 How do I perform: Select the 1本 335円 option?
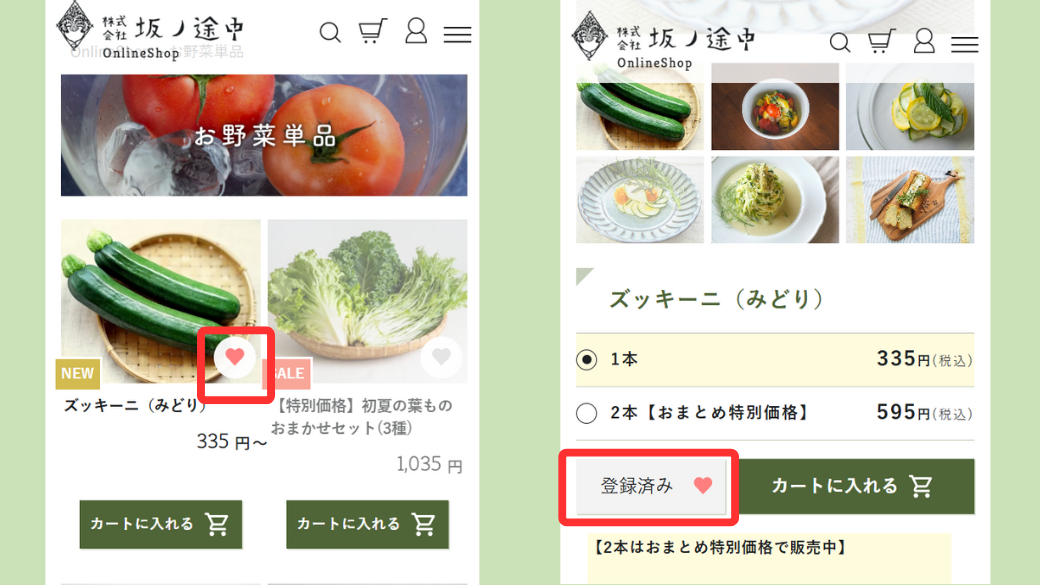coord(775,359)
